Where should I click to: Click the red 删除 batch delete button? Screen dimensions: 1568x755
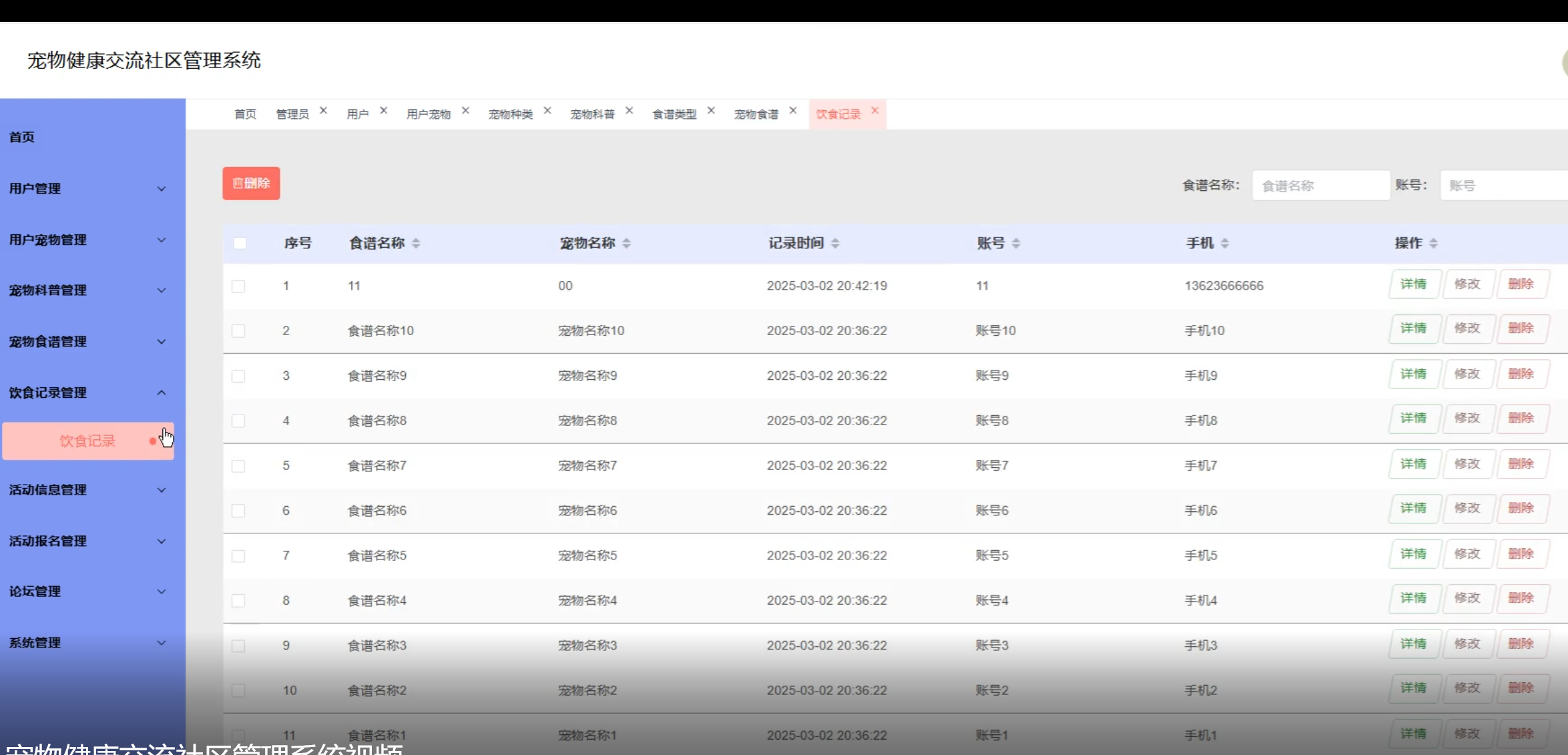click(251, 184)
